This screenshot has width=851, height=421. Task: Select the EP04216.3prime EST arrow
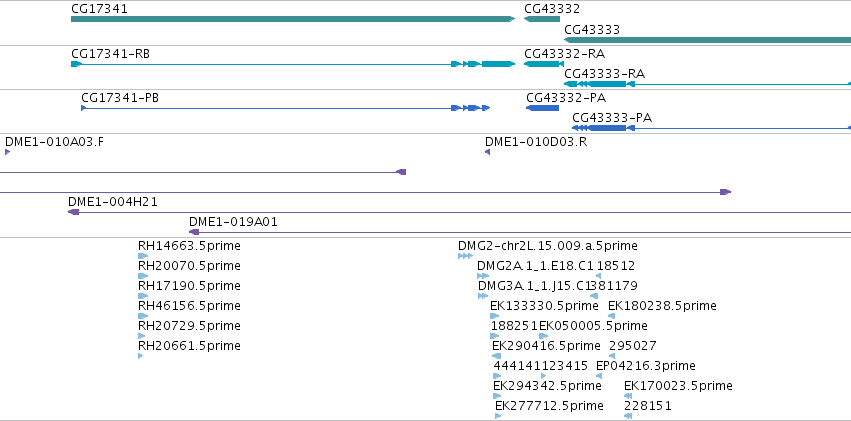tap(599, 376)
